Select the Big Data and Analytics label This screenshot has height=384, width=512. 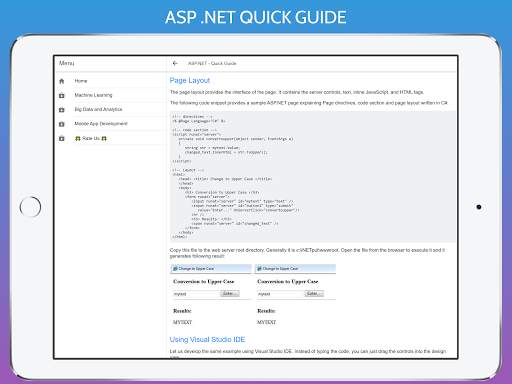click(x=98, y=109)
